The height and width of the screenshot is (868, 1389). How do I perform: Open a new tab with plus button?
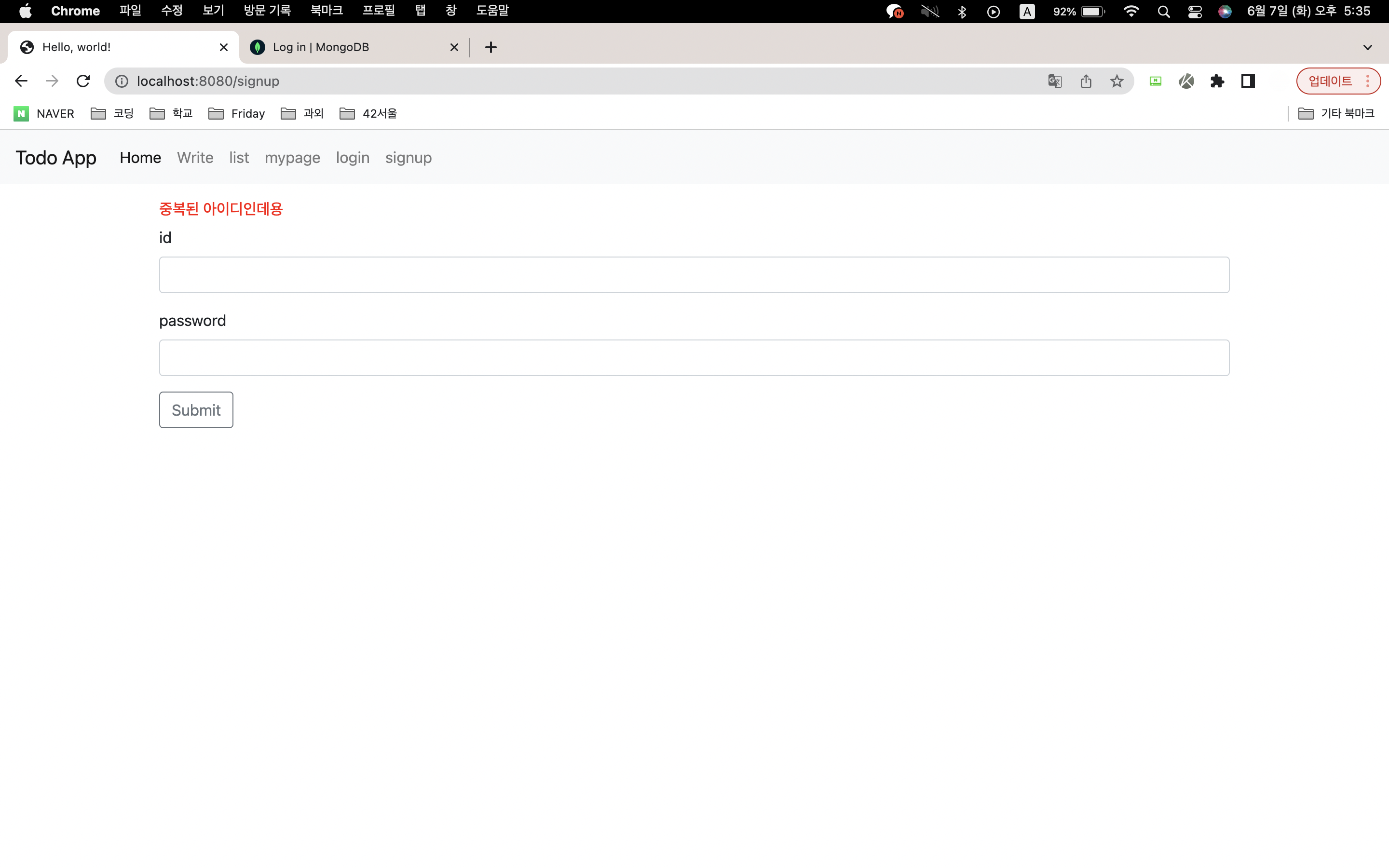point(491,47)
